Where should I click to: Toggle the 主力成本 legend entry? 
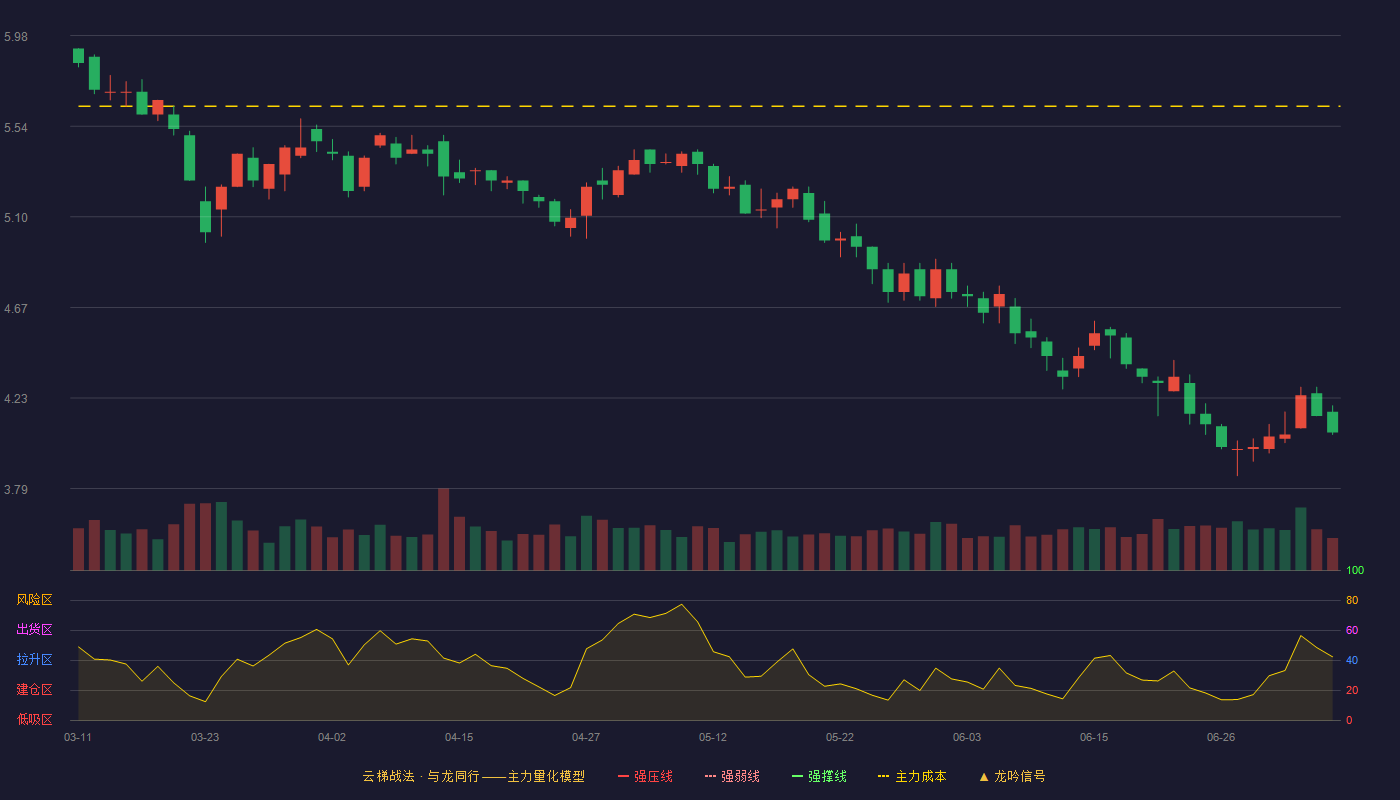[x=912, y=776]
